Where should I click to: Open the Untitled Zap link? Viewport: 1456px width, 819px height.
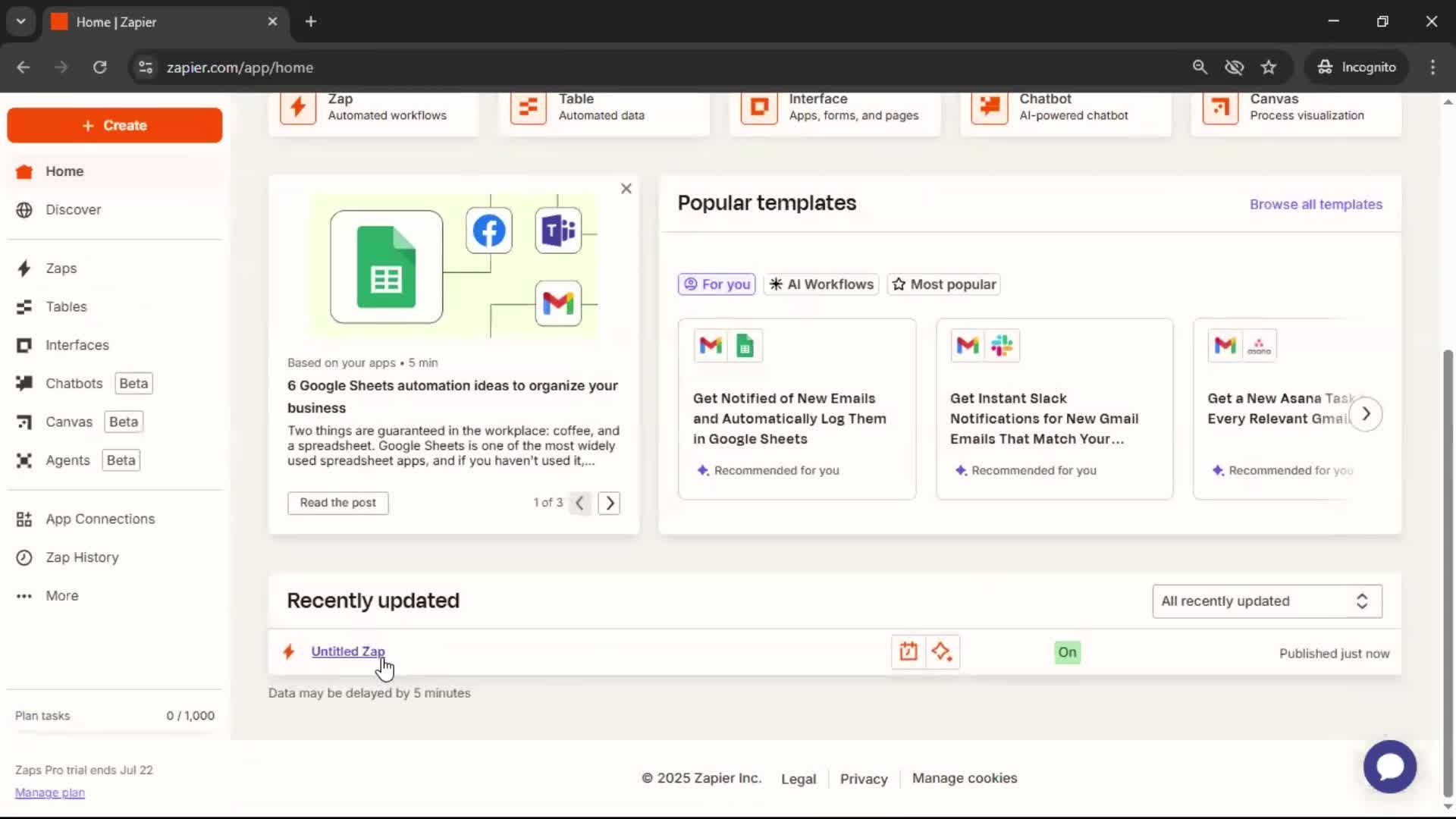tap(348, 651)
